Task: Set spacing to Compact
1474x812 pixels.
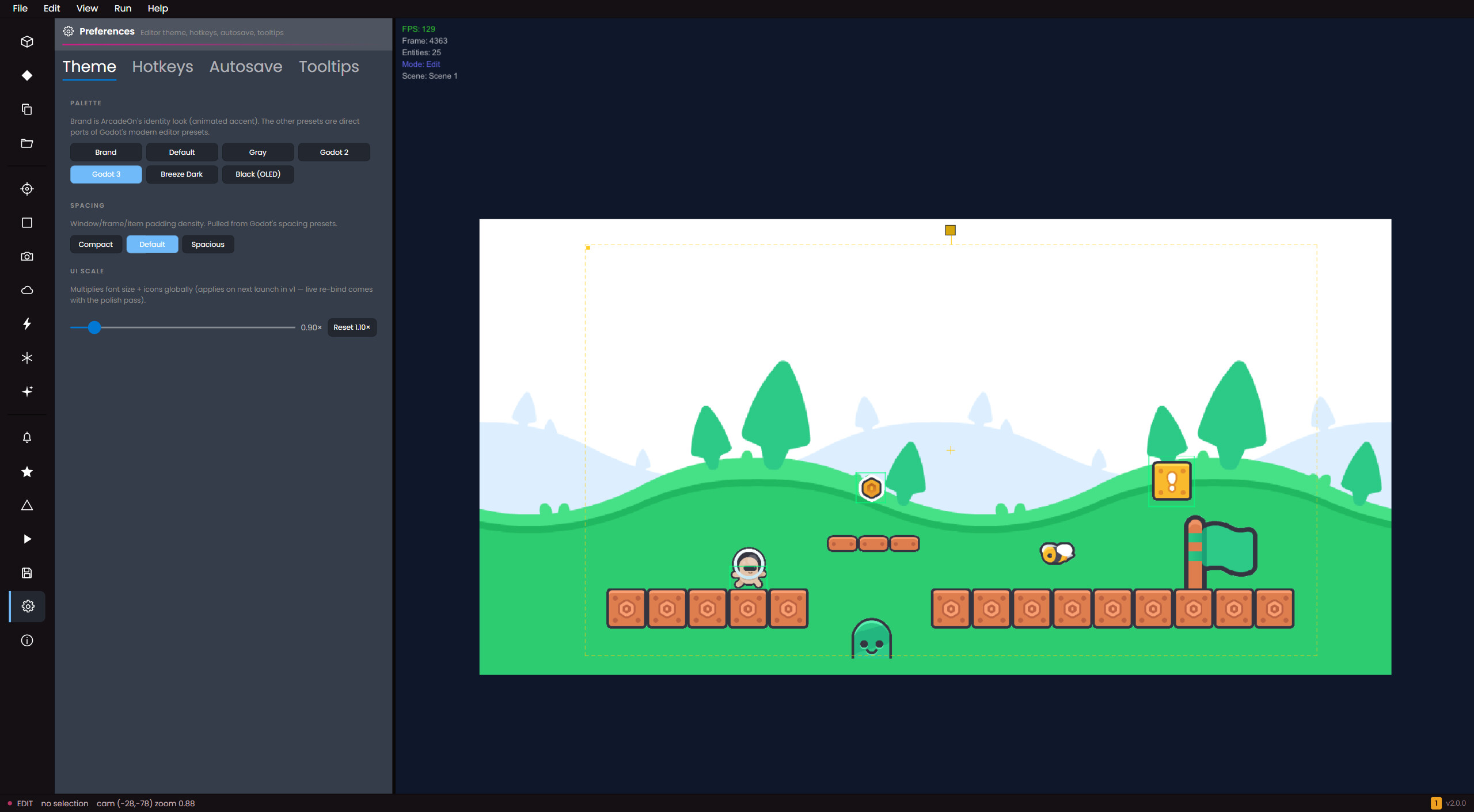Action: pyautogui.click(x=96, y=244)
